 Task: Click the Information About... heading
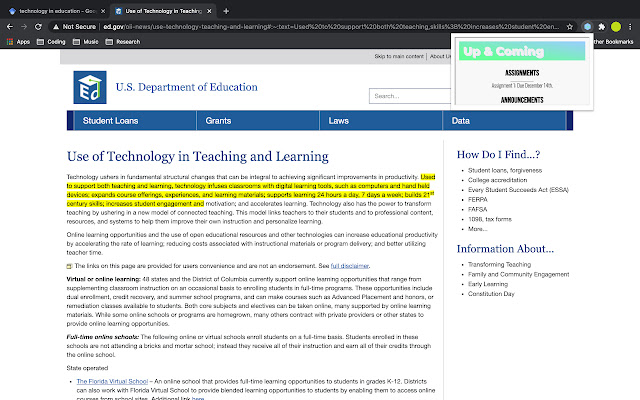(x=505, y=249)
